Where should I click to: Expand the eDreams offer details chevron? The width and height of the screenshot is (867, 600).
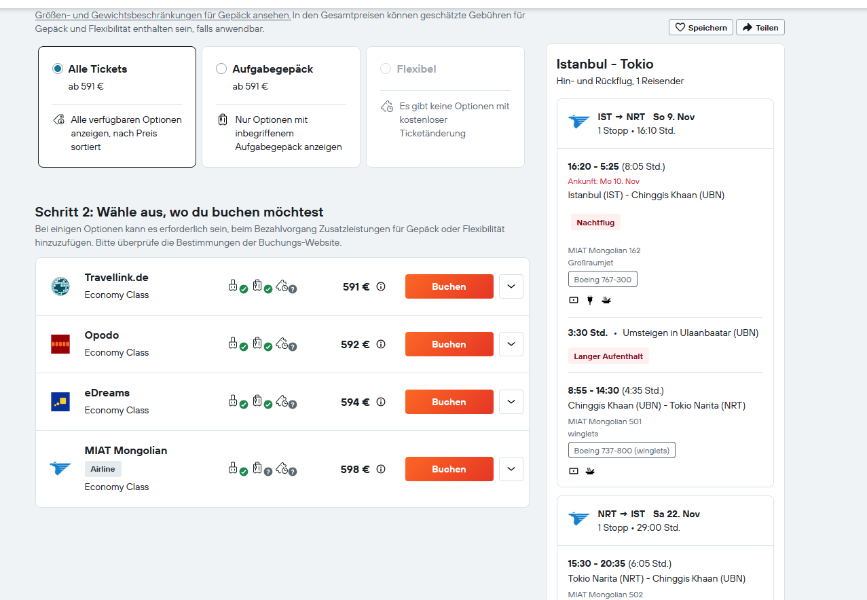coord(511,401)
